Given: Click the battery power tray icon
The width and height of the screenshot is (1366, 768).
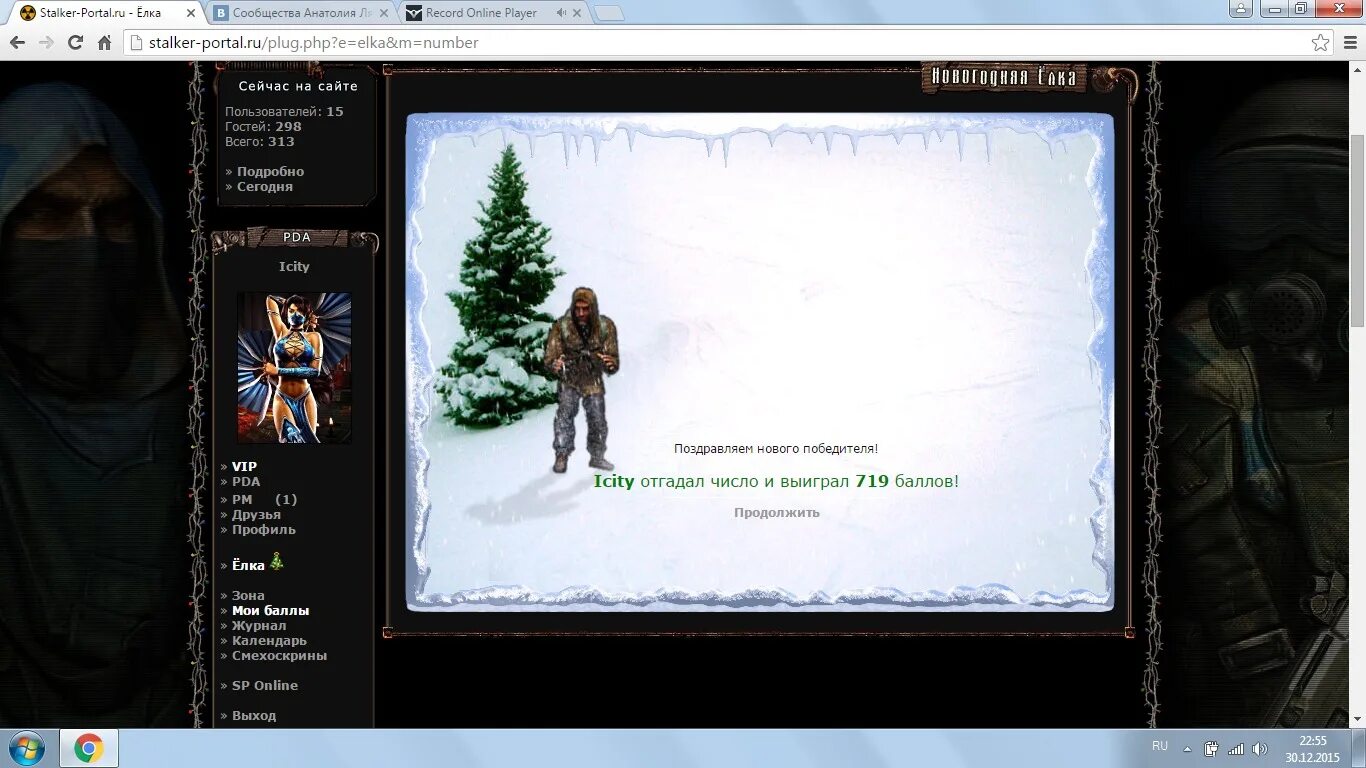Looking at the screenshot, I should coord(1212,748).
